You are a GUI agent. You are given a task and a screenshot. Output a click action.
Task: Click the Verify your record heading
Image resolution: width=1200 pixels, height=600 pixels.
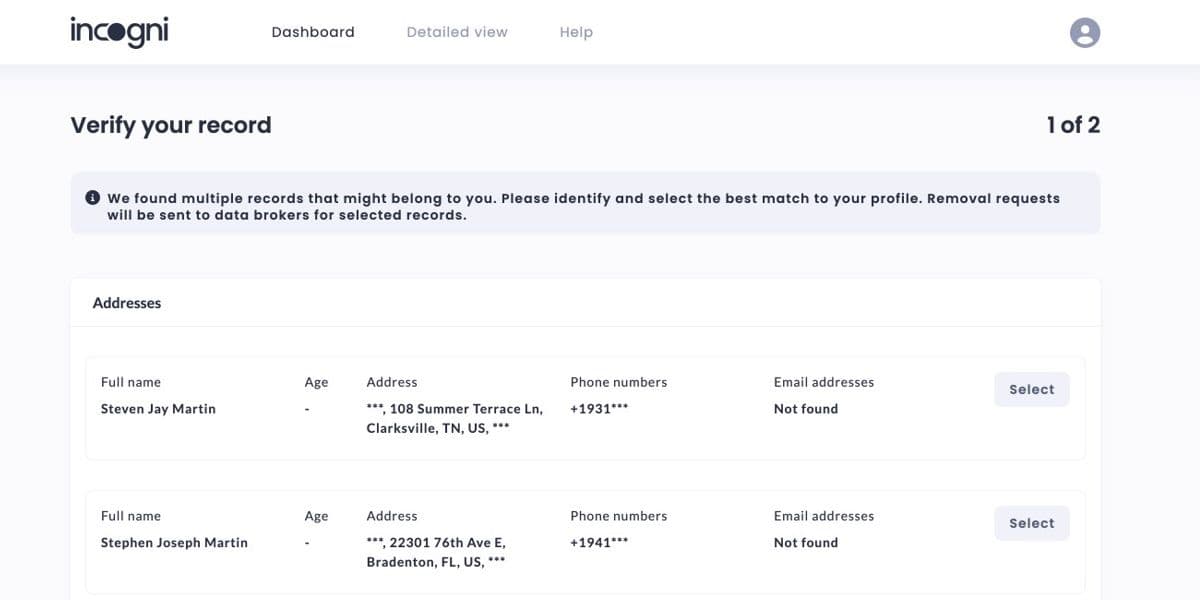pyautogui.click(x=171, y=125)
